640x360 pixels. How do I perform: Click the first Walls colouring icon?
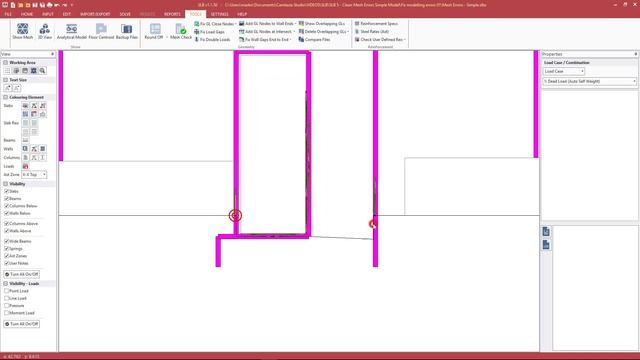(x=25, y=149)
